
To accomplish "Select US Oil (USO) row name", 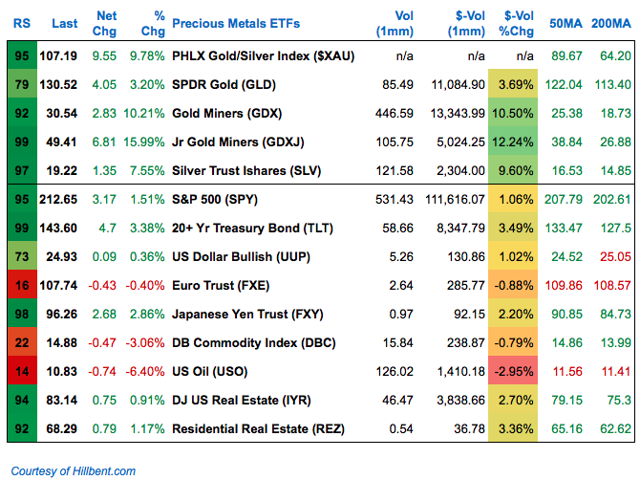I will [x=210, y=371].
